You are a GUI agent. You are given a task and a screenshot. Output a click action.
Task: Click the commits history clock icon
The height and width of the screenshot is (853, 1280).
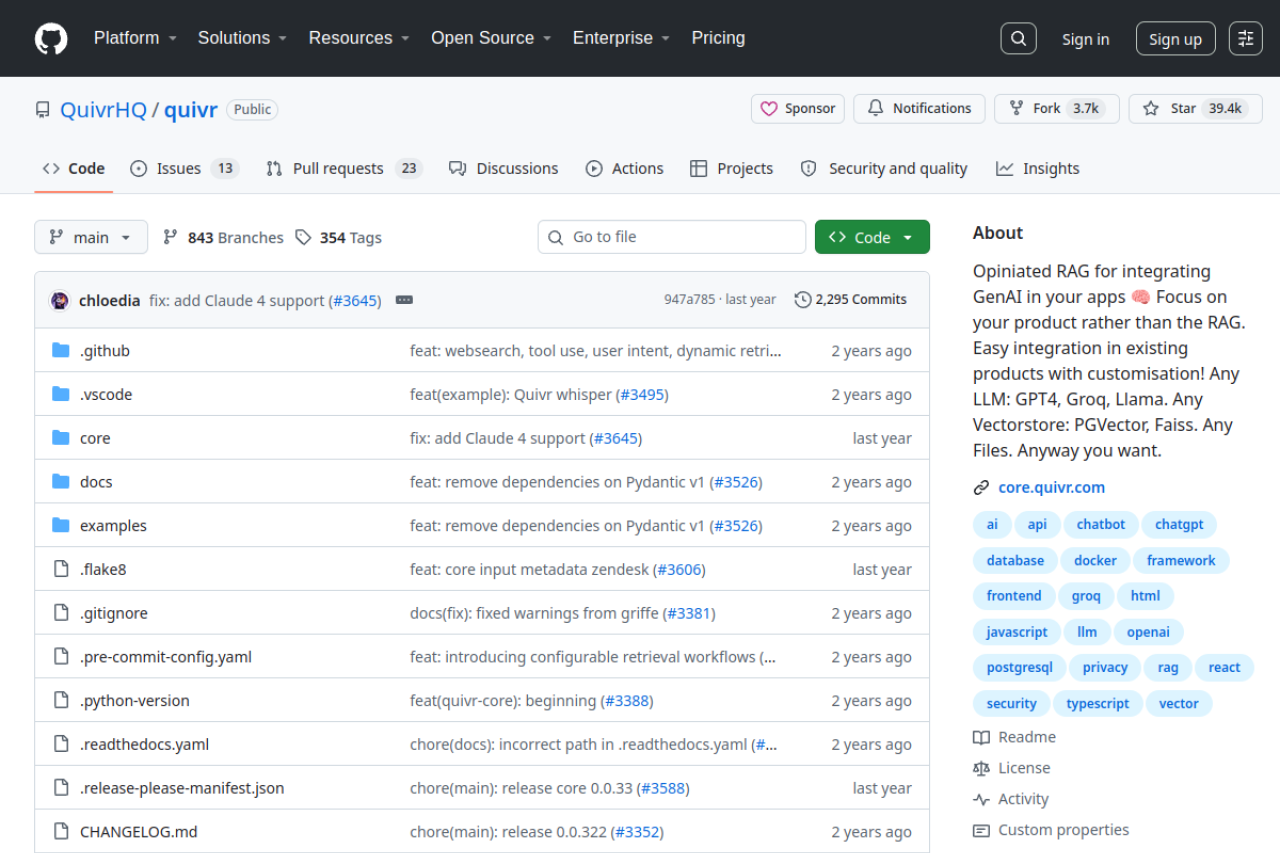coord(803,300)
